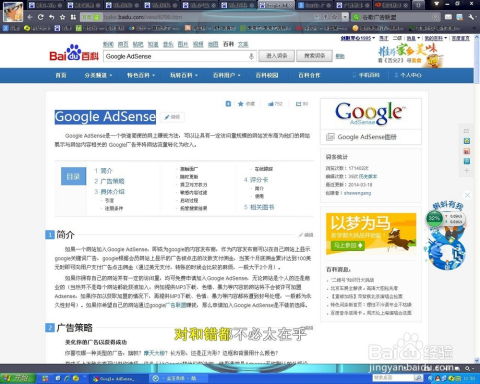Click the Baidu Baike logo
The height and width of the screenshot is (384, 480).
point(74,54)
